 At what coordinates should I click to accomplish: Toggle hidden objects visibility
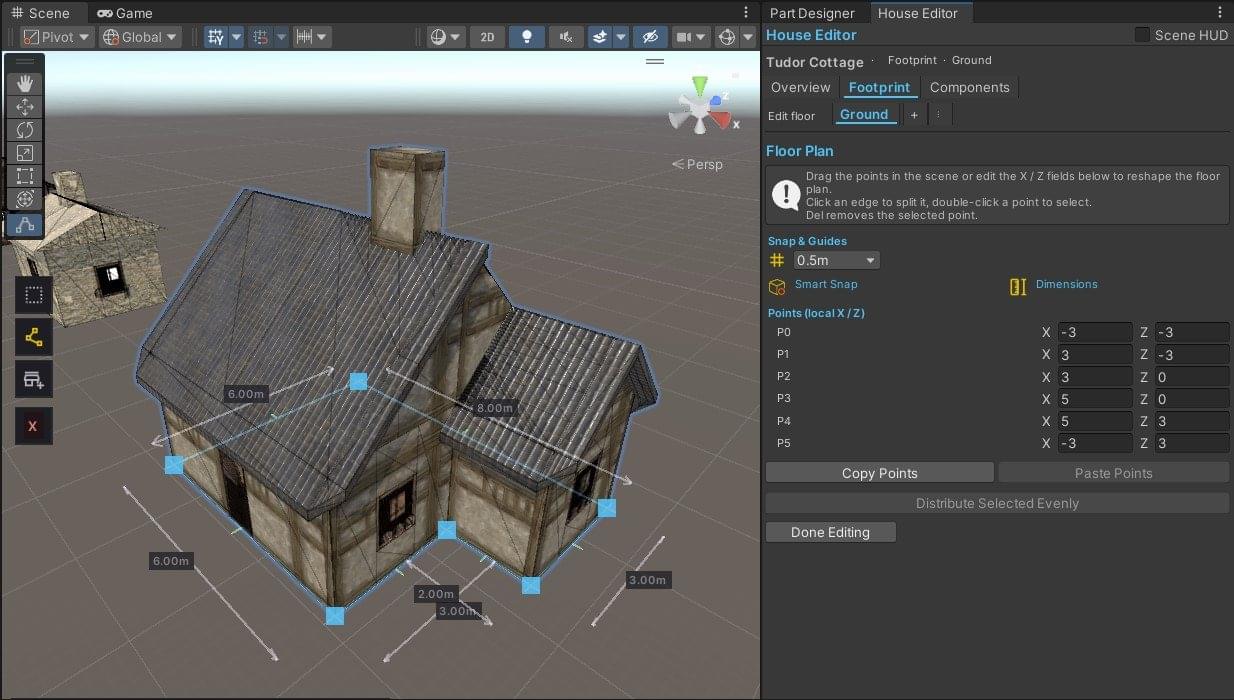(650, 37)
